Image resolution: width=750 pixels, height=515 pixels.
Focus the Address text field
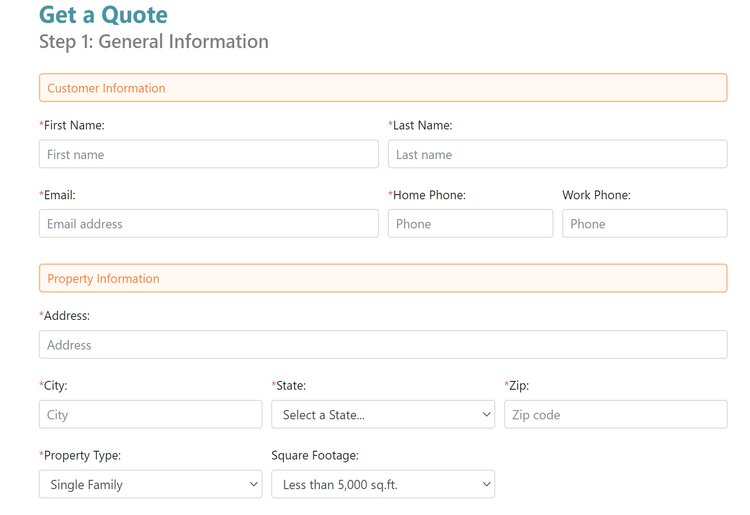point(382,345)
